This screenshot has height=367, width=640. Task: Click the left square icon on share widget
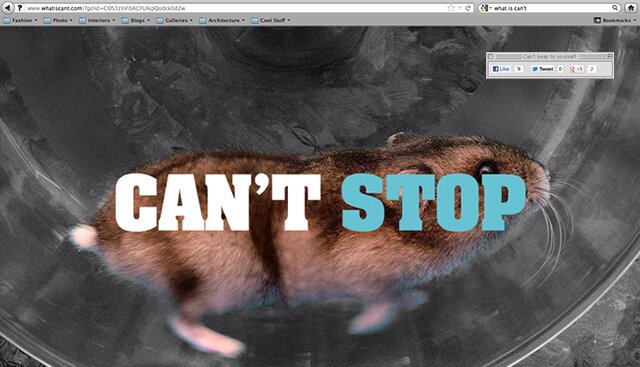[x=491, y=56]
